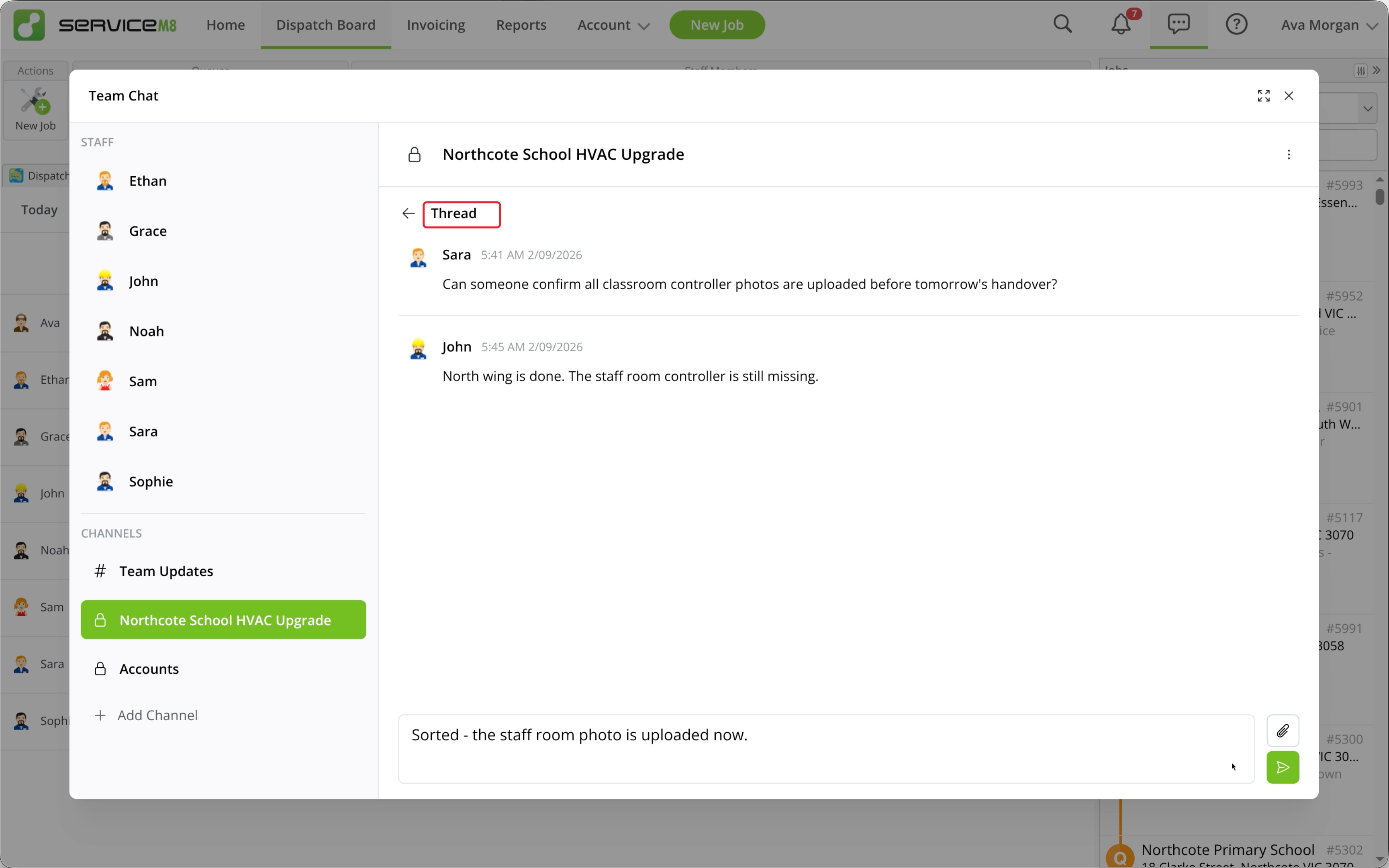Open the Accounts channel
The image size is (1389, 868).
pos(223,669)
